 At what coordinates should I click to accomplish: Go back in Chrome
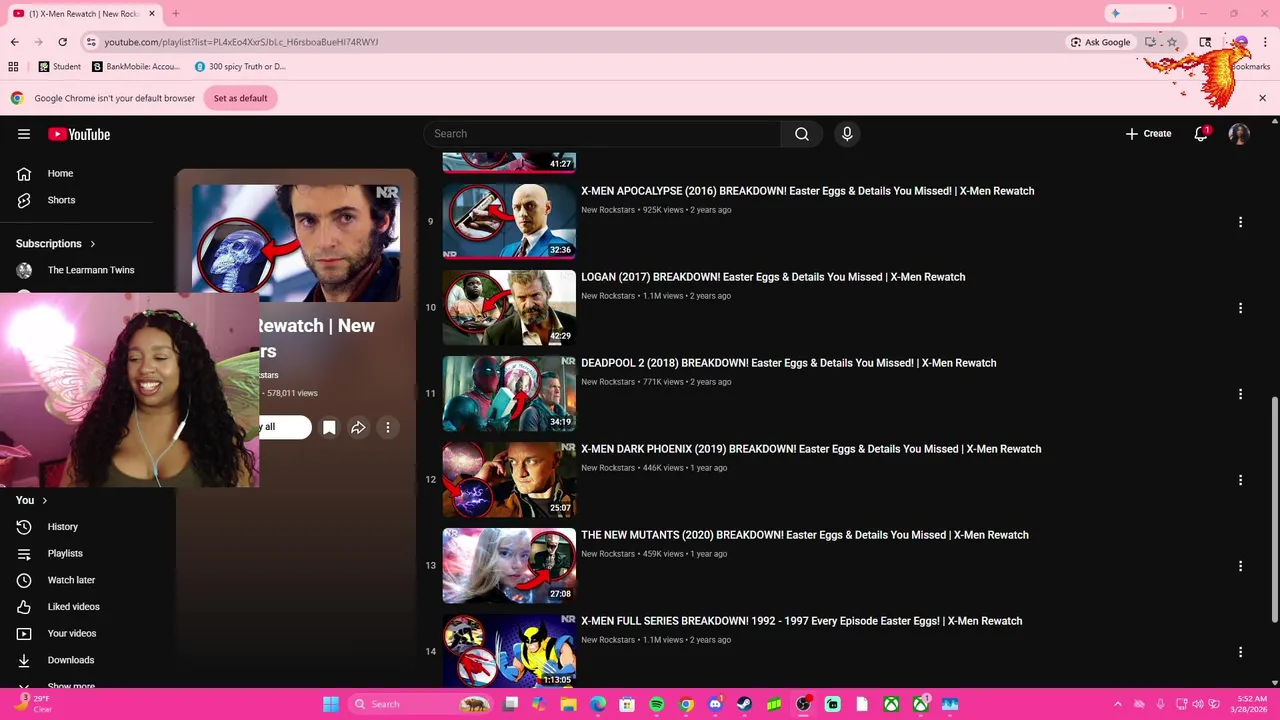point(14,42)
